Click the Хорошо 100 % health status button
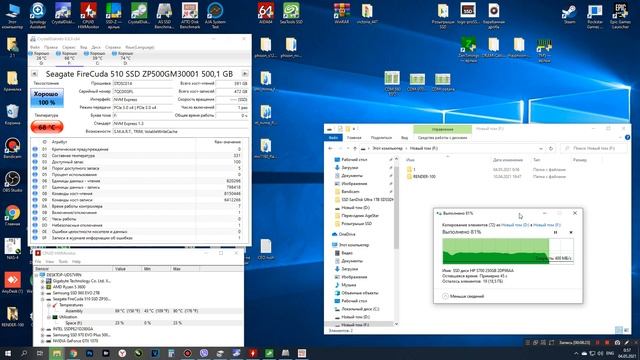 (x=47, y=98)
